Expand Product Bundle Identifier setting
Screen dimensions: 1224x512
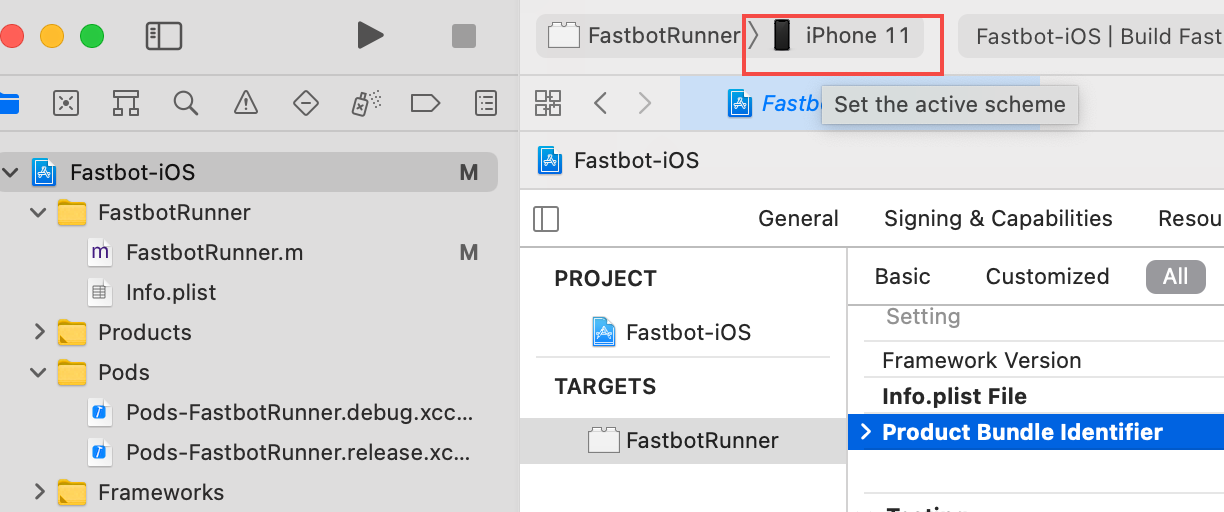pyautogui.click(x=865, y=432)
